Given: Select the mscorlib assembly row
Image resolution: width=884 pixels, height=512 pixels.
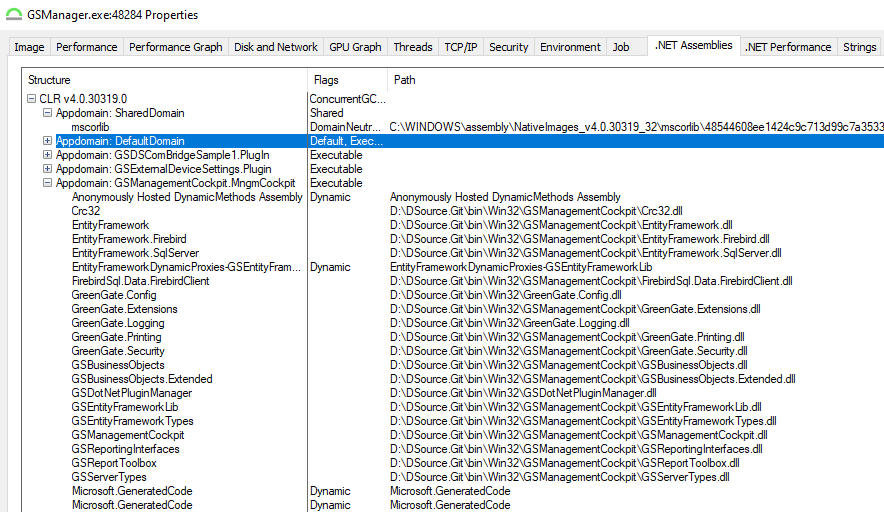Looking at the screenshot, I should 90,127.
